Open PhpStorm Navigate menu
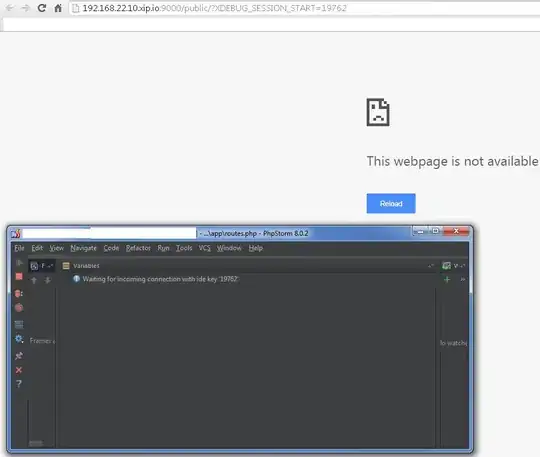The image size is (540, 457). [83, 248]
